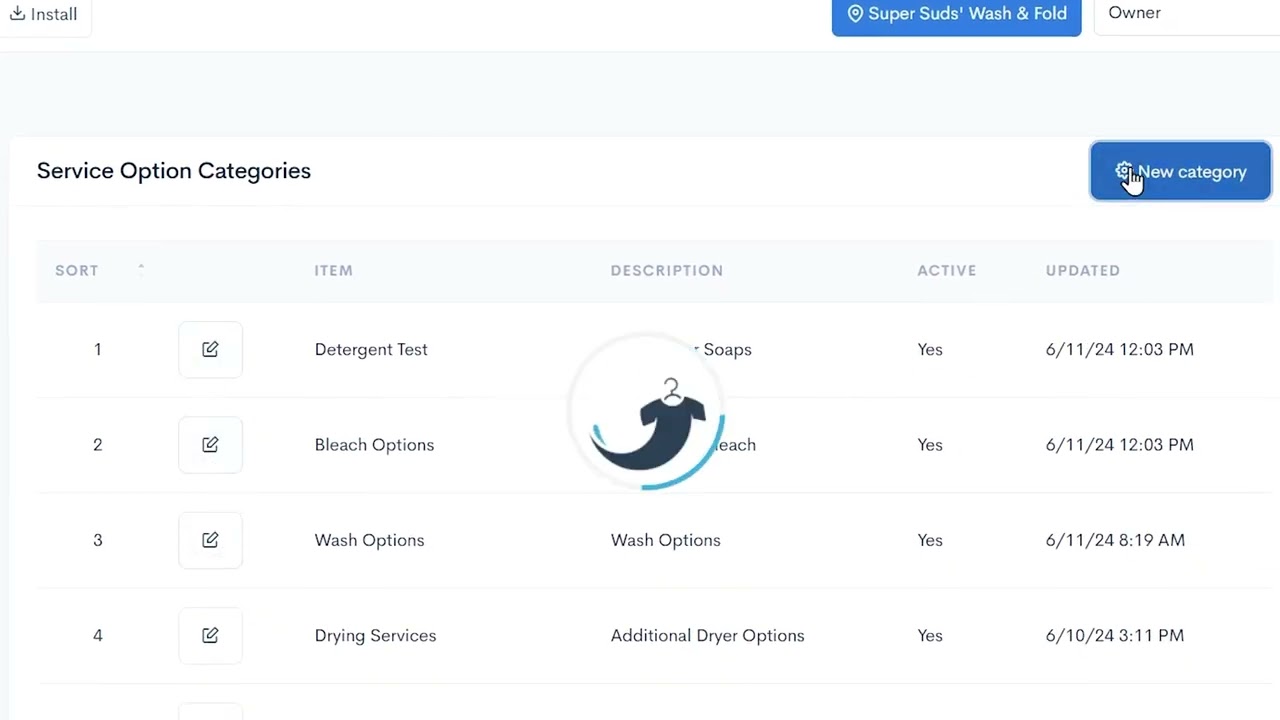Screen dimensions: 1280x720
Task: Click the edit pencil icon for Detergent Test
Action: click(x=210, y=349)
